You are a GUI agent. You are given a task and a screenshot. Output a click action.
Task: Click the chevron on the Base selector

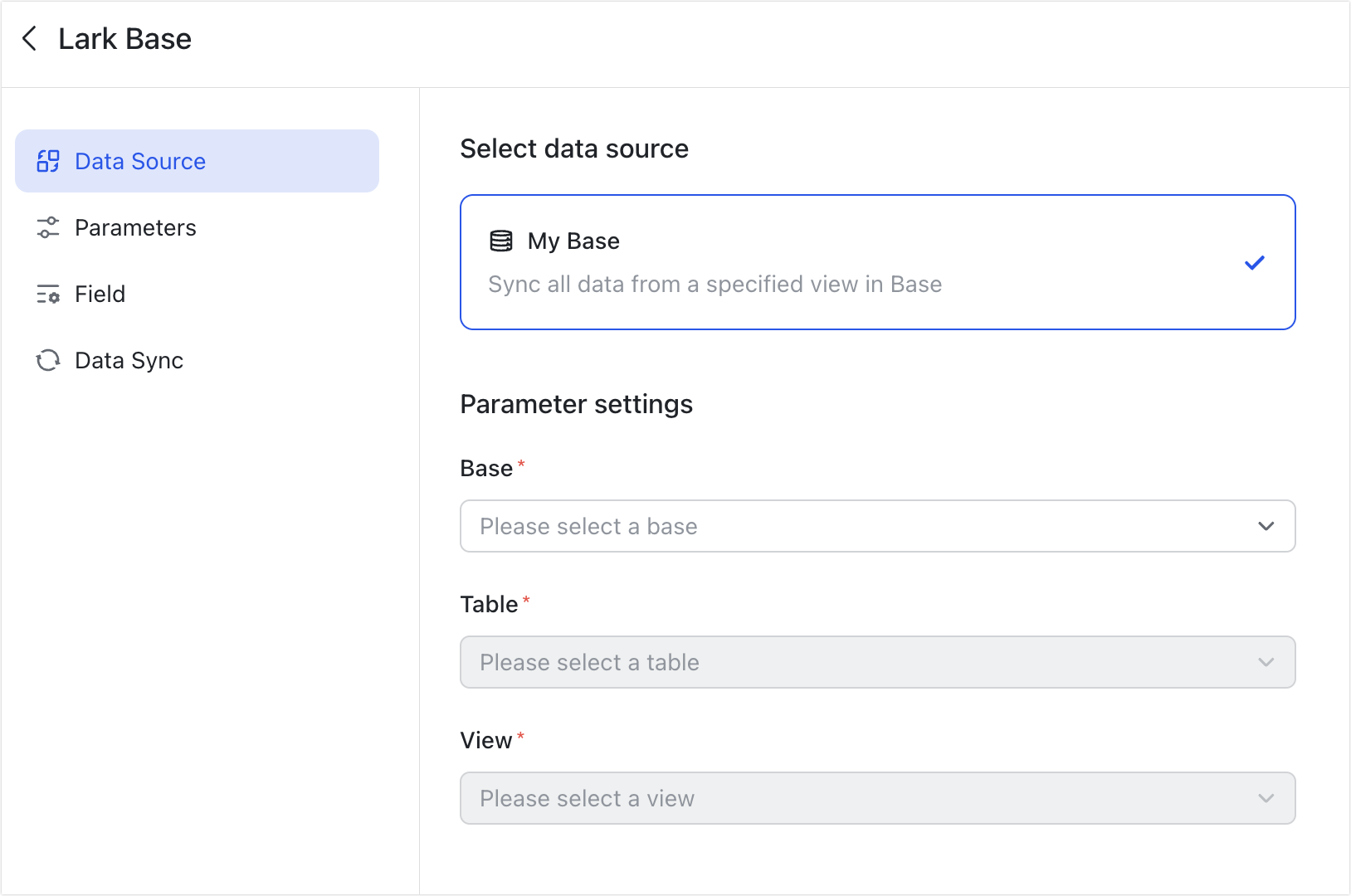[x=1266, y=526]
